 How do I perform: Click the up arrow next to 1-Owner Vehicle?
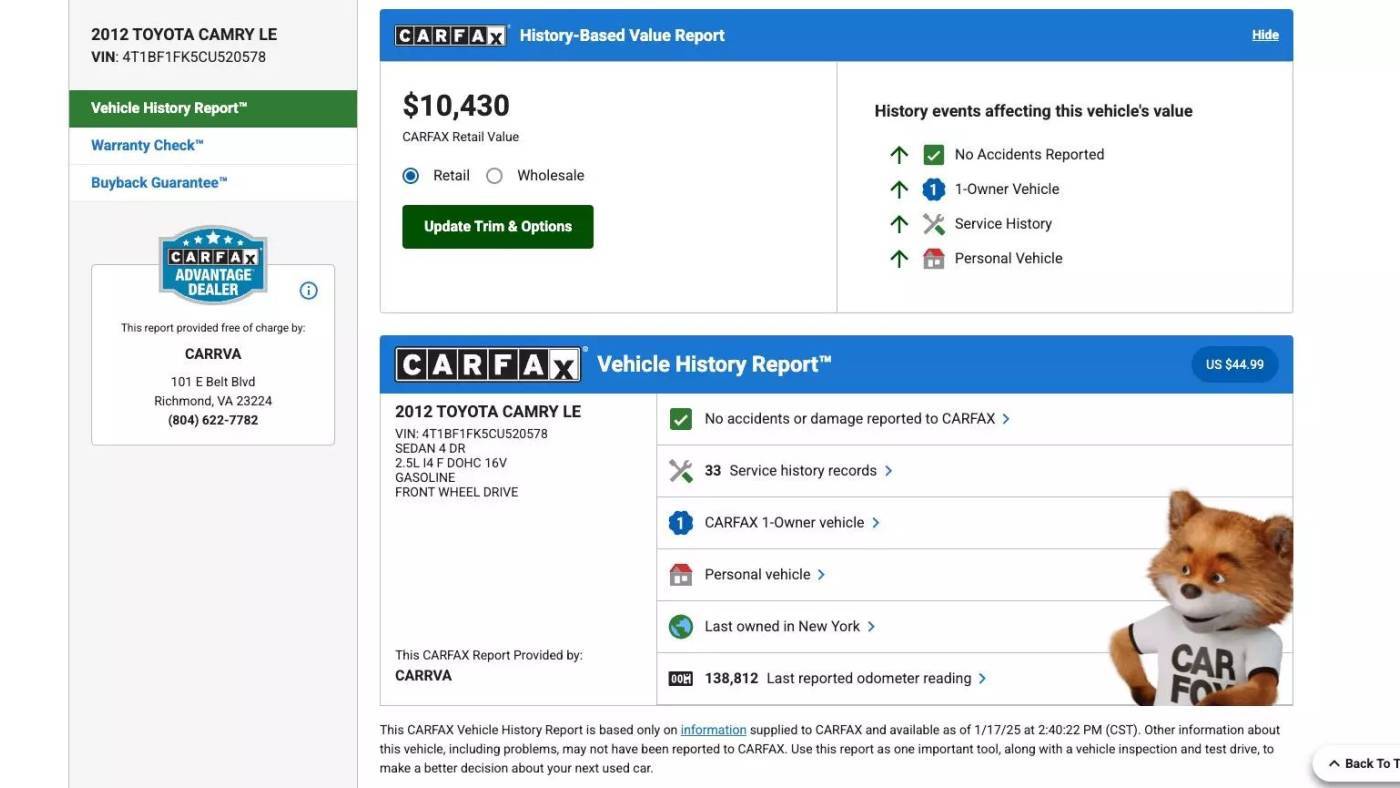tap(899, 189)
